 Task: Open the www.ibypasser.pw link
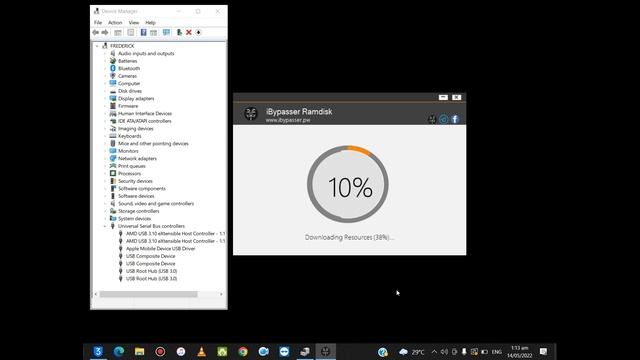click(x=288, y=120)
